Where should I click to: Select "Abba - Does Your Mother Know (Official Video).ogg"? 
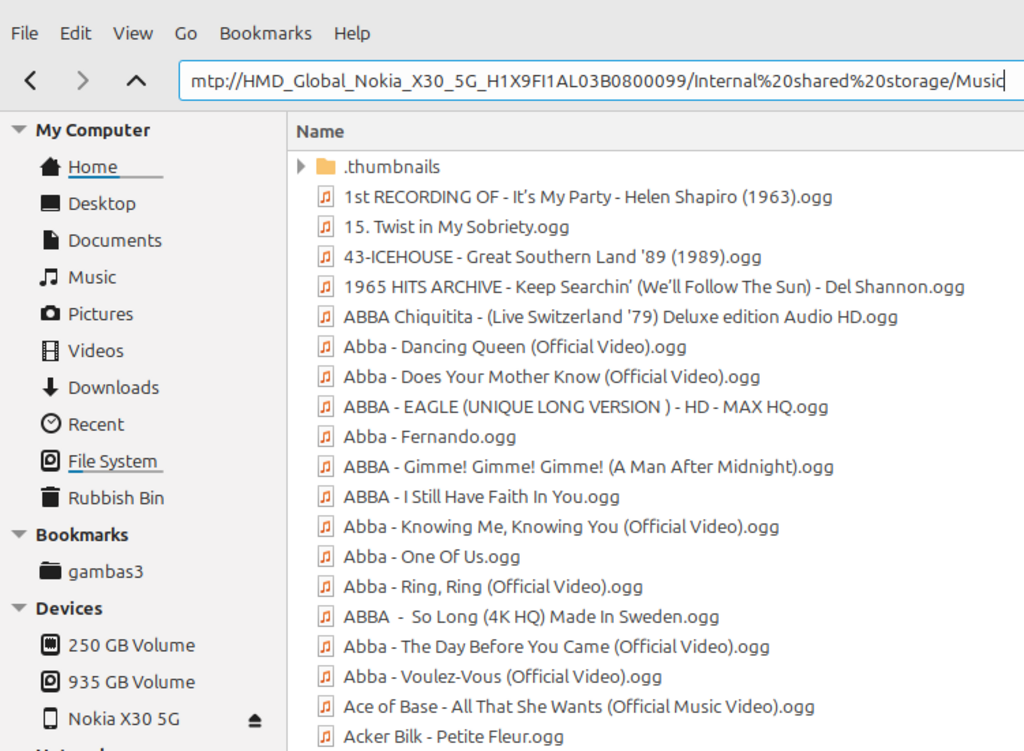pos(552,377)
